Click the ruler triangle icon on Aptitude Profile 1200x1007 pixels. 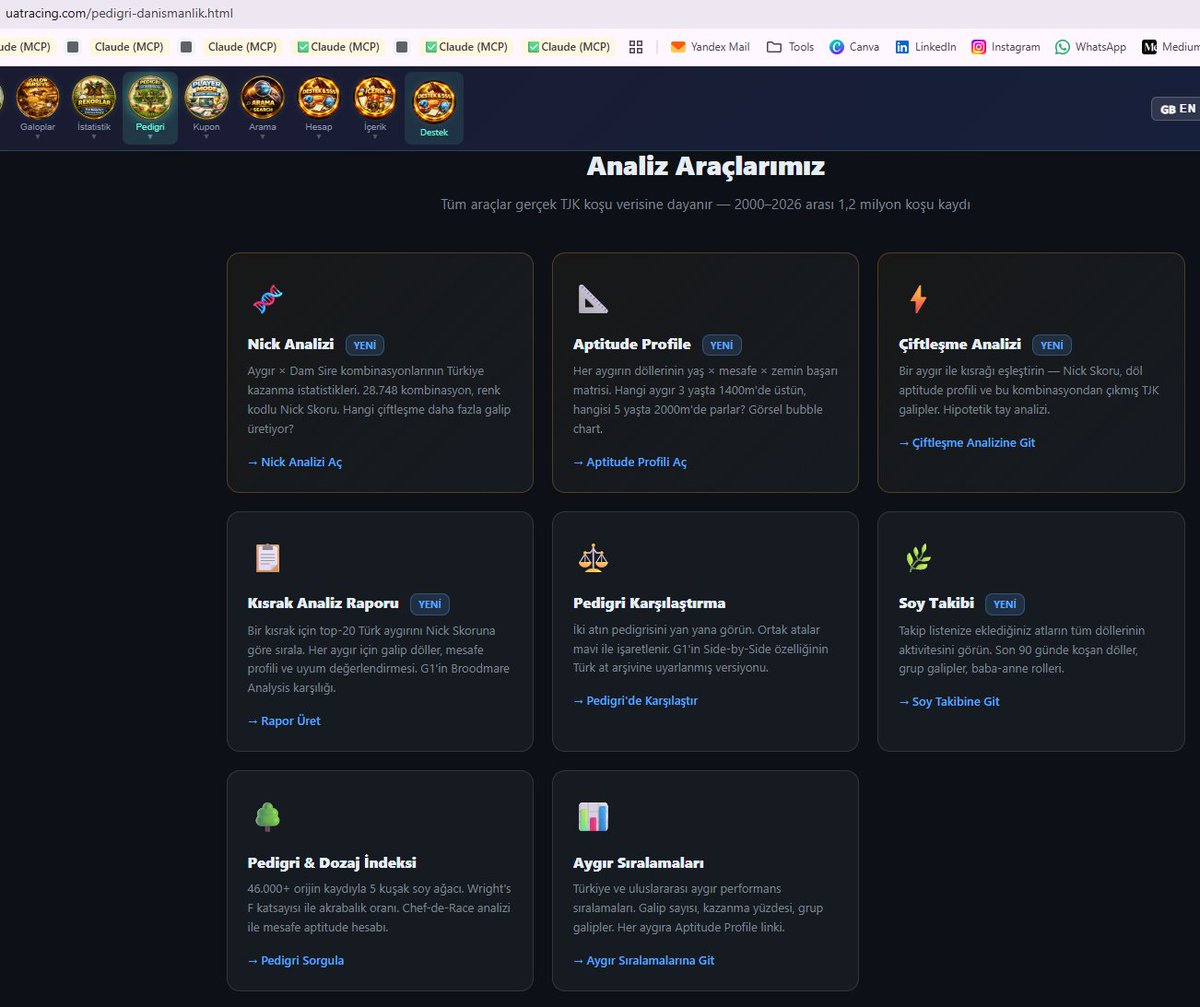592,298
